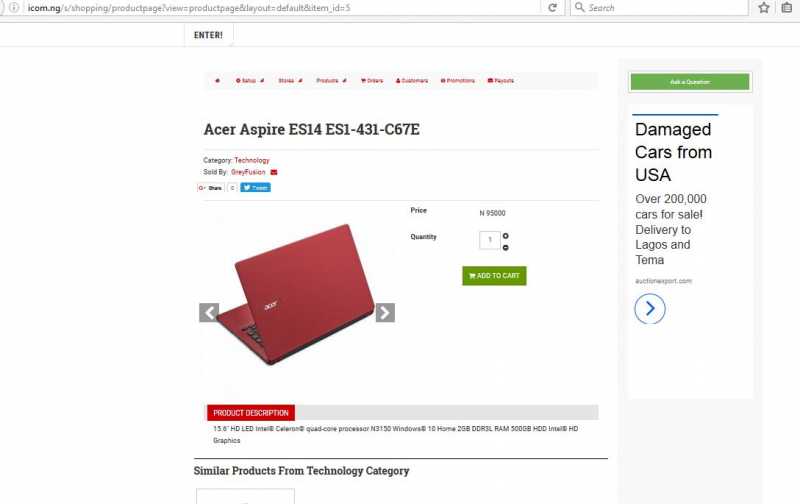Expand the Stores menu
Viewport: 800px width, 504px height.
pos(290,81)
